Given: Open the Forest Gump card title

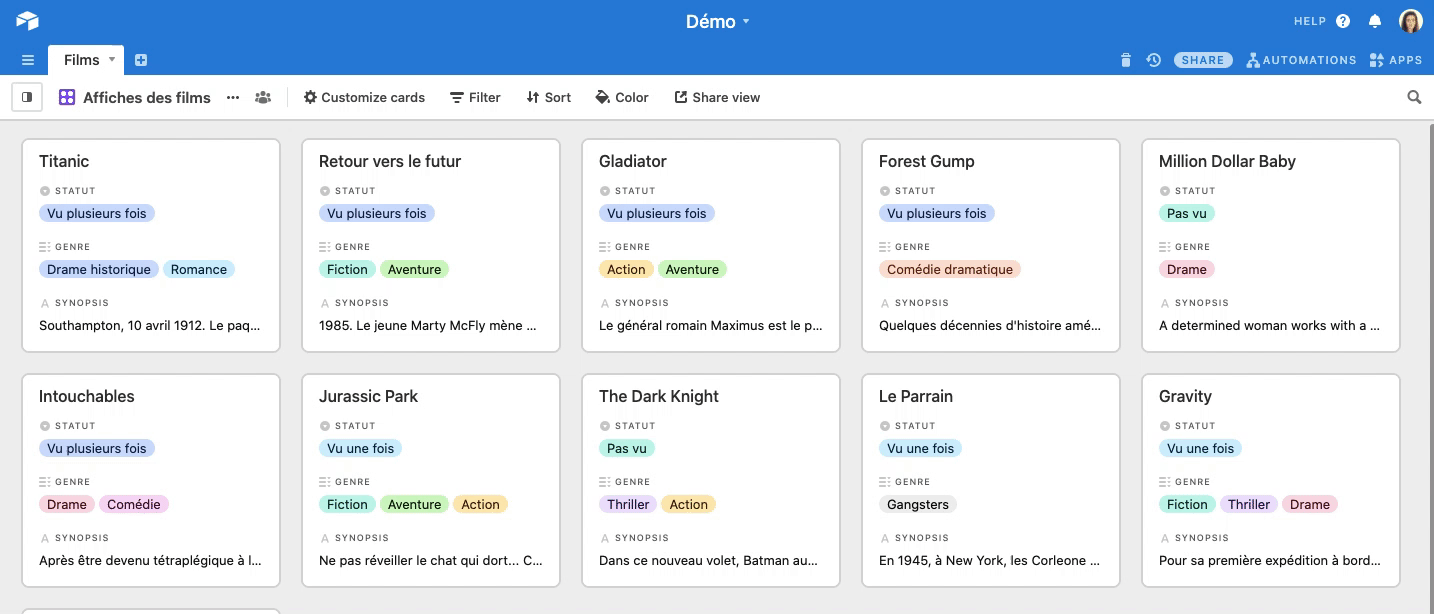Looking at the screenshot, I should (x=927, y=161).
